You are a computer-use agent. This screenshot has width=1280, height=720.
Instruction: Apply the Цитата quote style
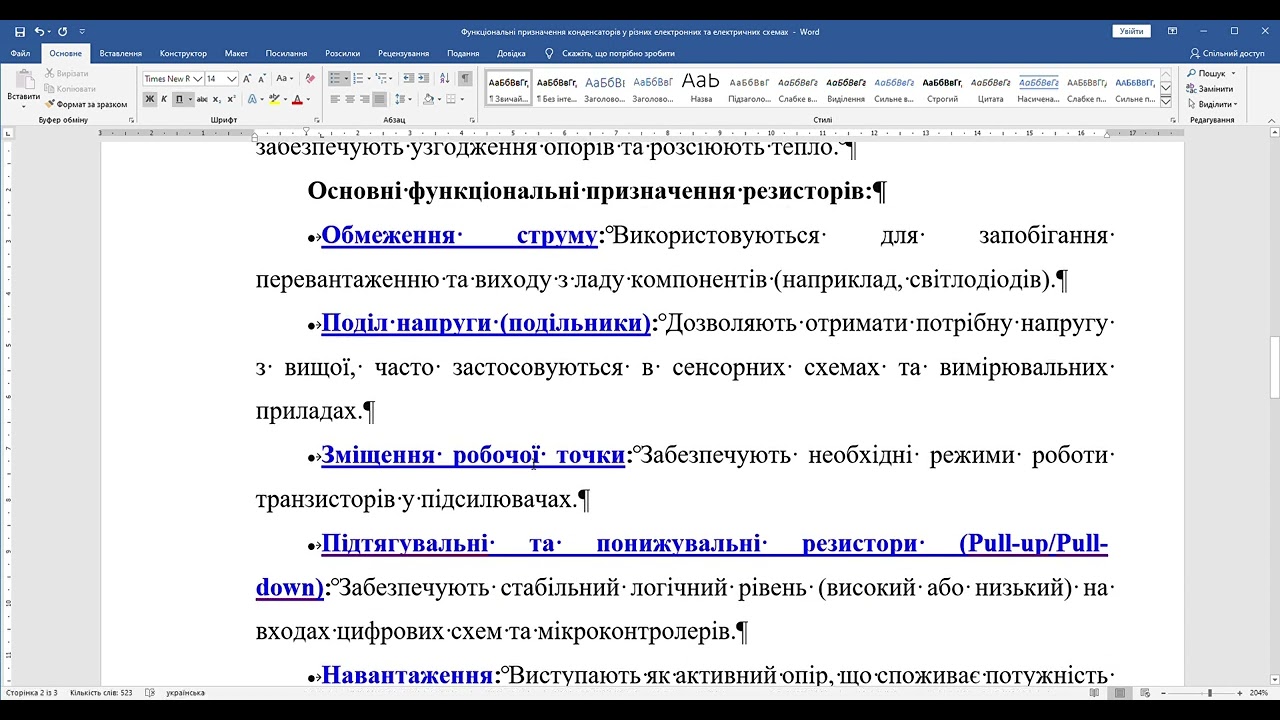pyautogui.click(x=990, y=87)
